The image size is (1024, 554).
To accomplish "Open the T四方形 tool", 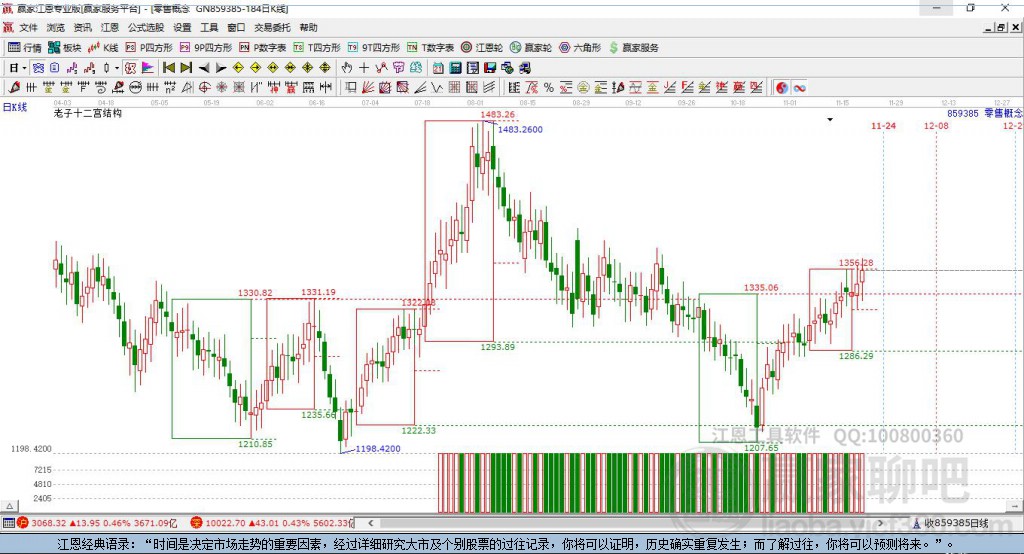I will click(x=317, y=48).
